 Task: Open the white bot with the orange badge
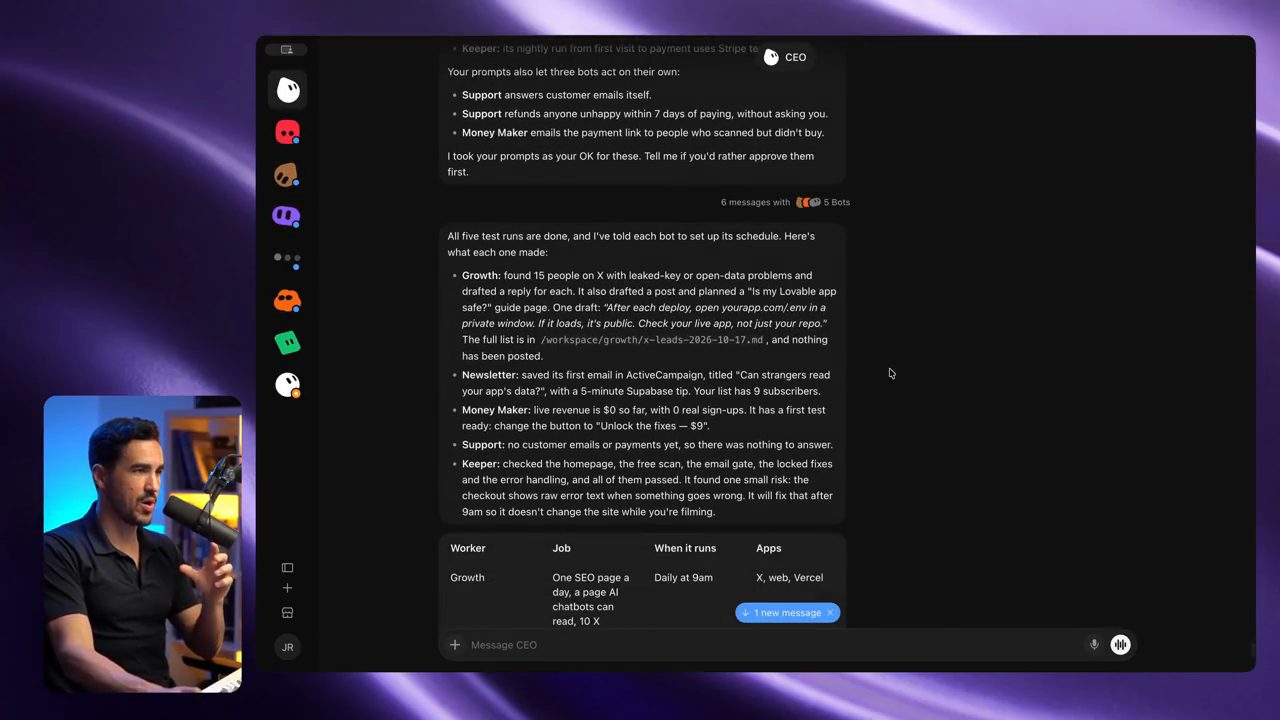click(x=287, y=384)
